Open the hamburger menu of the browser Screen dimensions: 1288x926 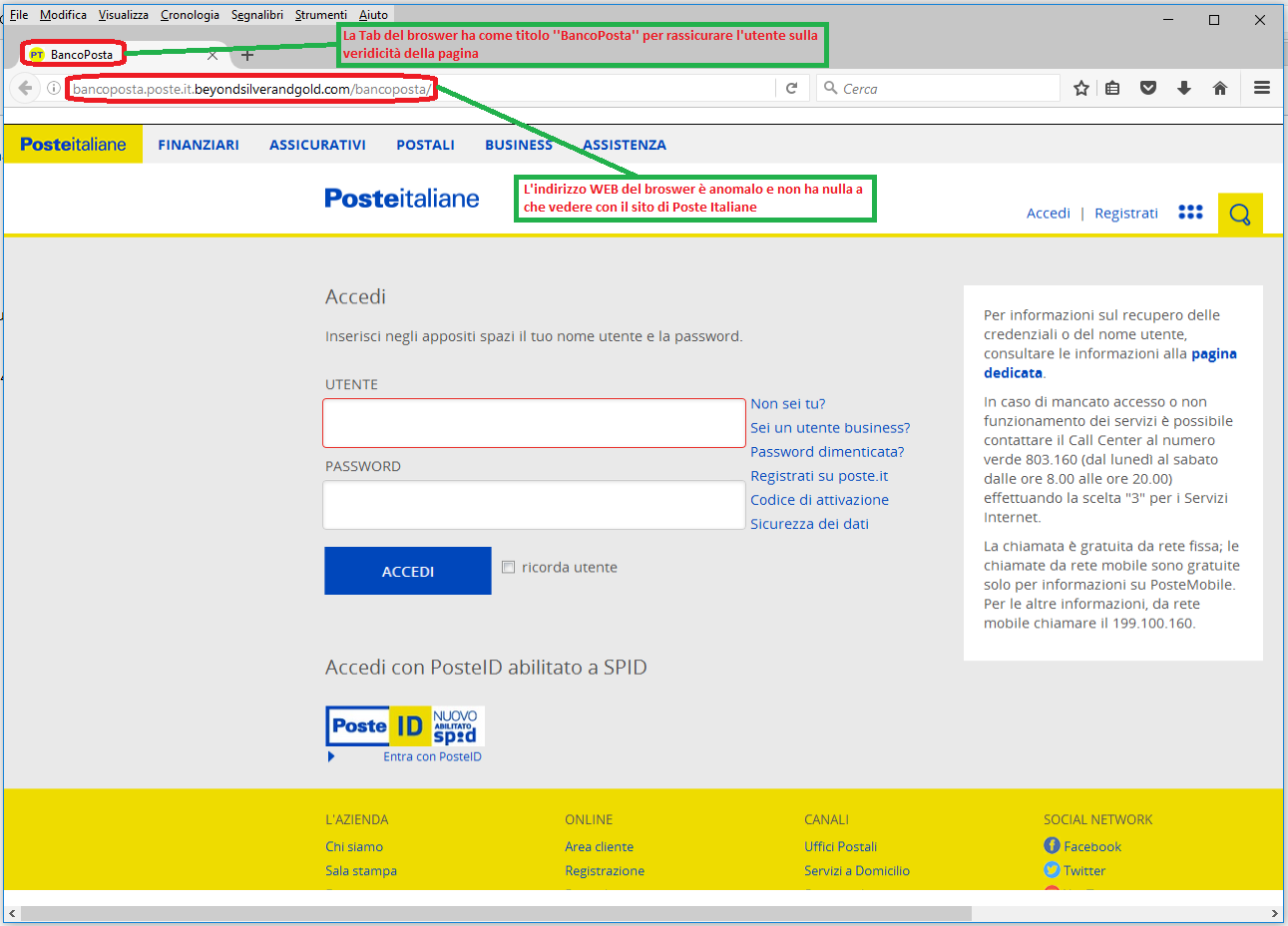coord(1262,89)
